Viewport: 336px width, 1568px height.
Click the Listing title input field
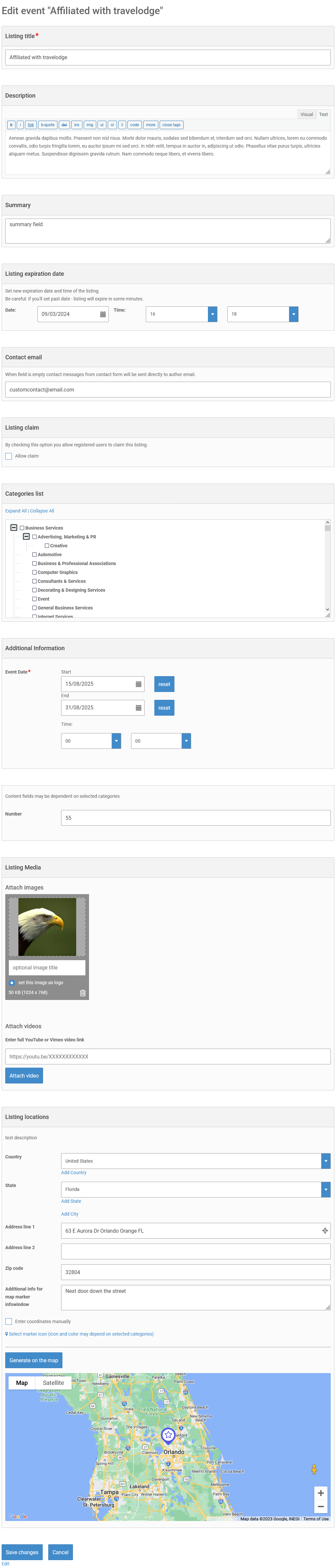click(x=168, y=57)
